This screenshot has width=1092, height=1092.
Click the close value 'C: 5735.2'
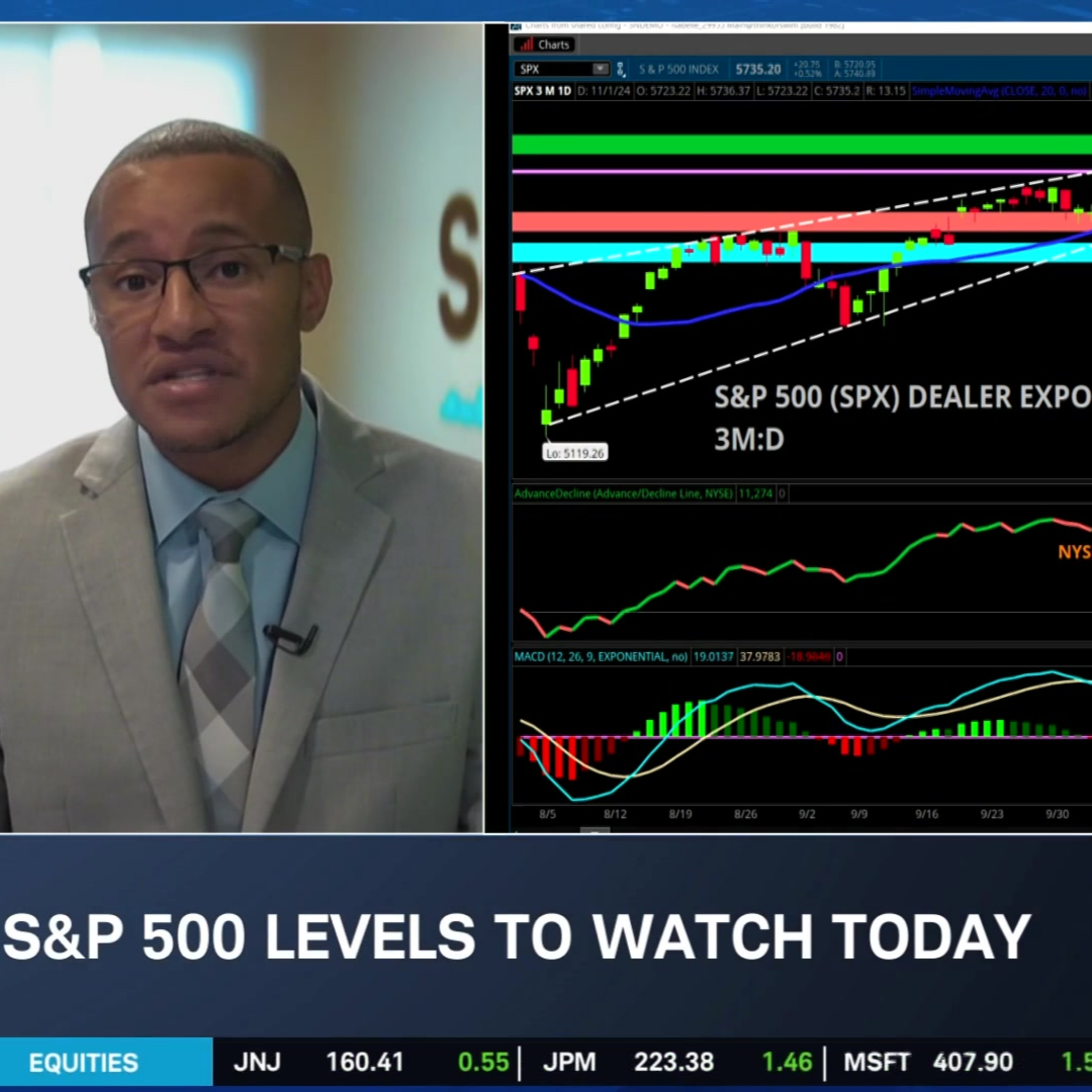tap(836, 91)
